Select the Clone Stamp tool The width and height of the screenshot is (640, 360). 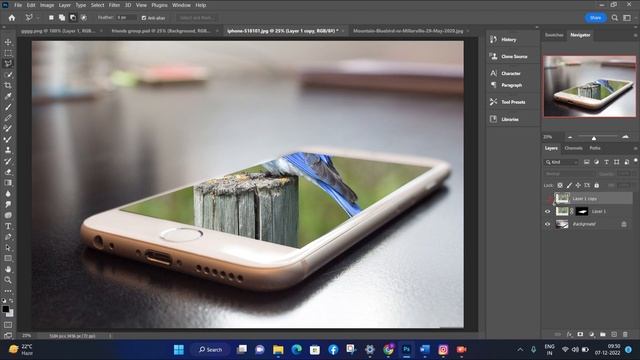tap(8, 150)
